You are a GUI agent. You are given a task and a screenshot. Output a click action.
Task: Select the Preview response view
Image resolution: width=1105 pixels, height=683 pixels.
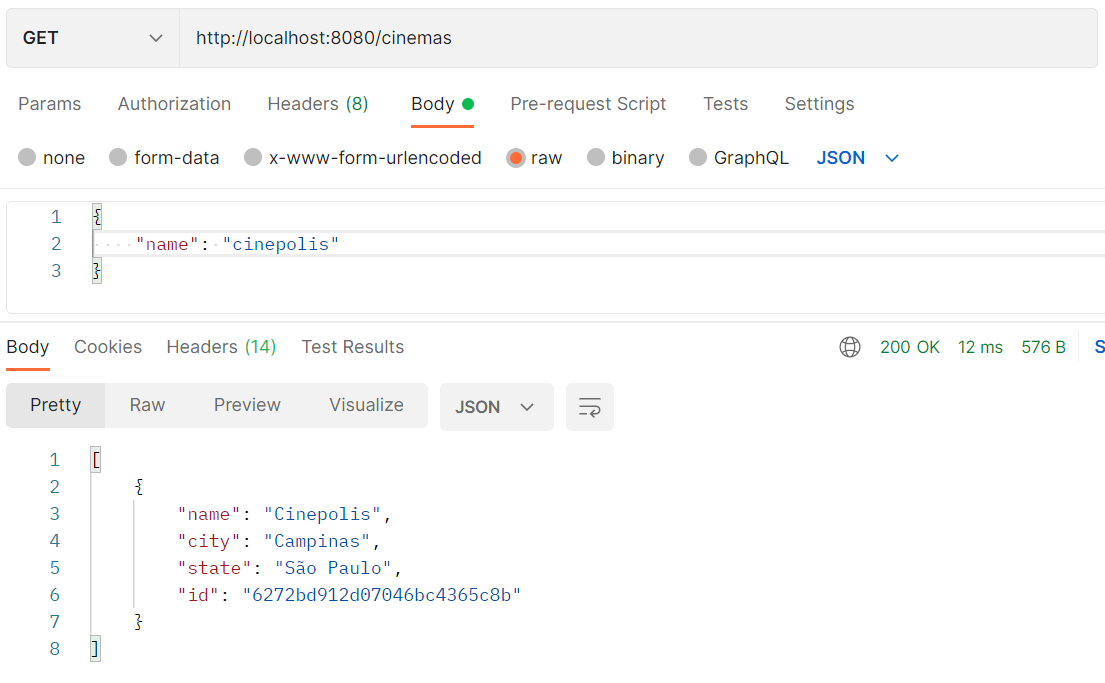tap(247, 405)
